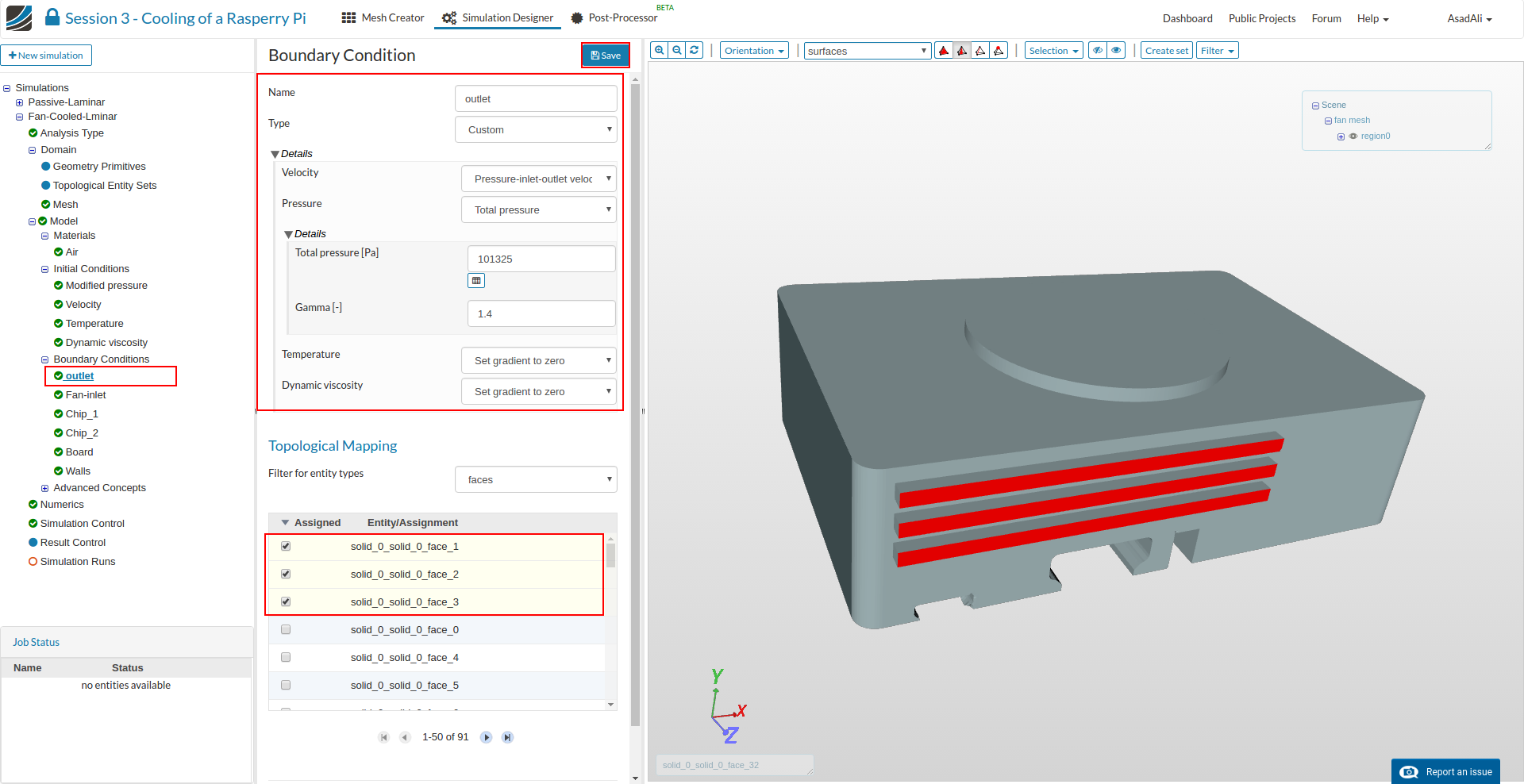Screen dimensions: 1524x784
Task: Click the hide selection eye-slash icon
Action: pos(1098,51)
